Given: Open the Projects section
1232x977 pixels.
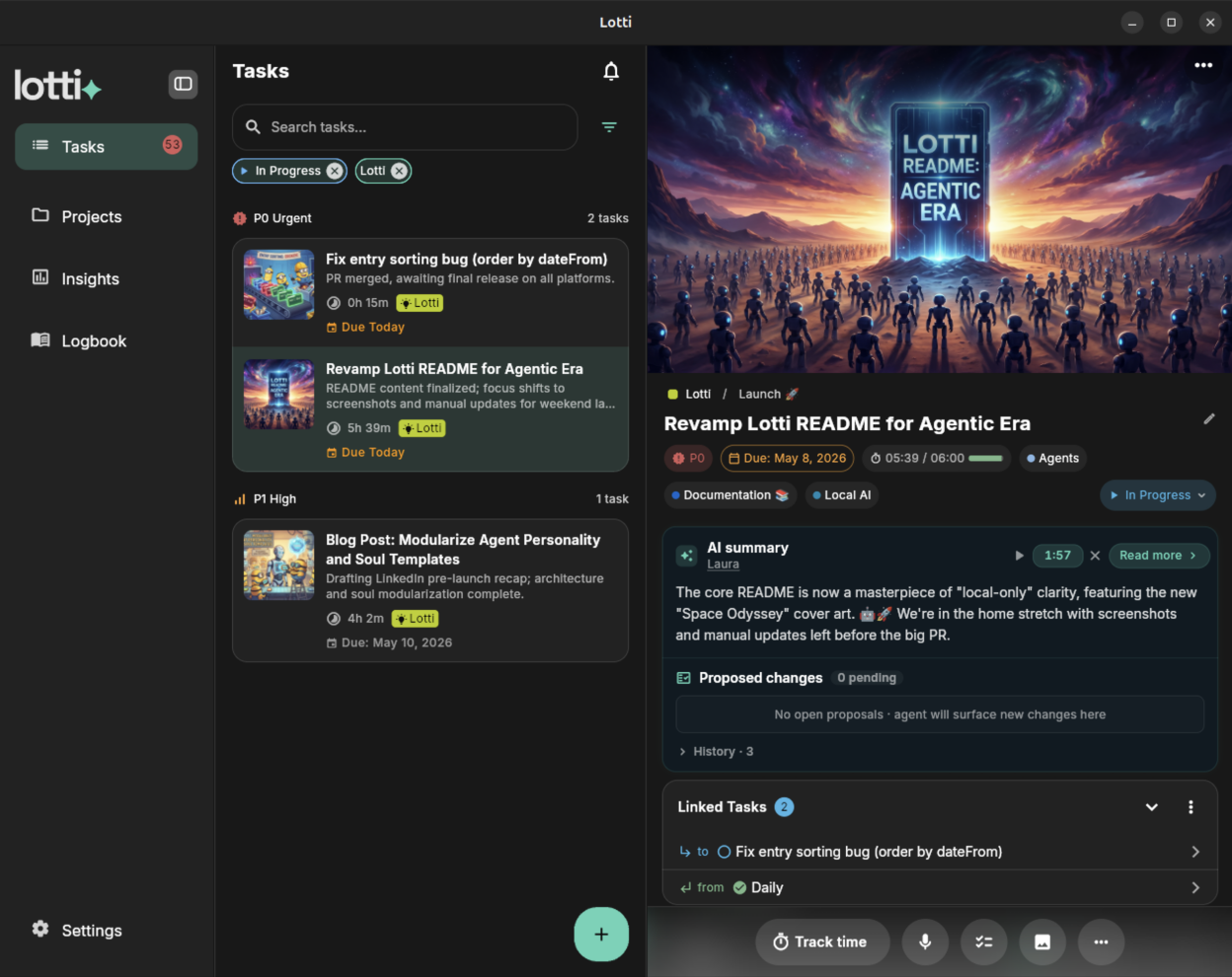Looking at the screenshot, I should pos(107,216).
